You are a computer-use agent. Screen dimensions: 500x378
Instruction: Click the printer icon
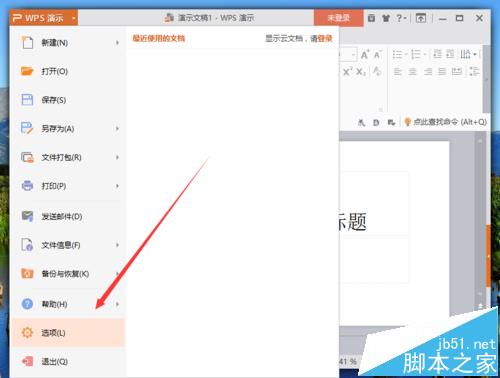pos(27,186)
